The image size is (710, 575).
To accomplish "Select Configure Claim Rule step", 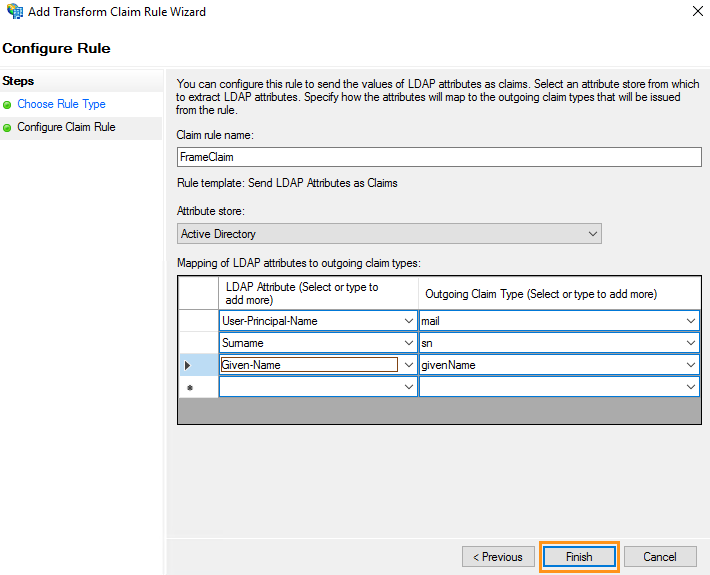I will tap(66, 128).
